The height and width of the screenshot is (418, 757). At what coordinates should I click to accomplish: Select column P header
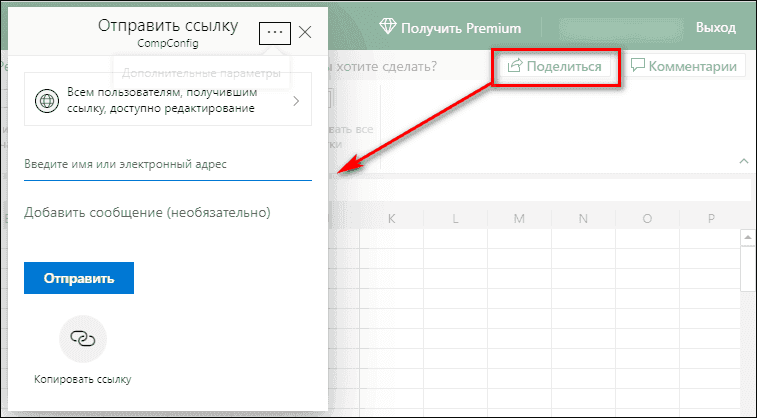point(711,219)
